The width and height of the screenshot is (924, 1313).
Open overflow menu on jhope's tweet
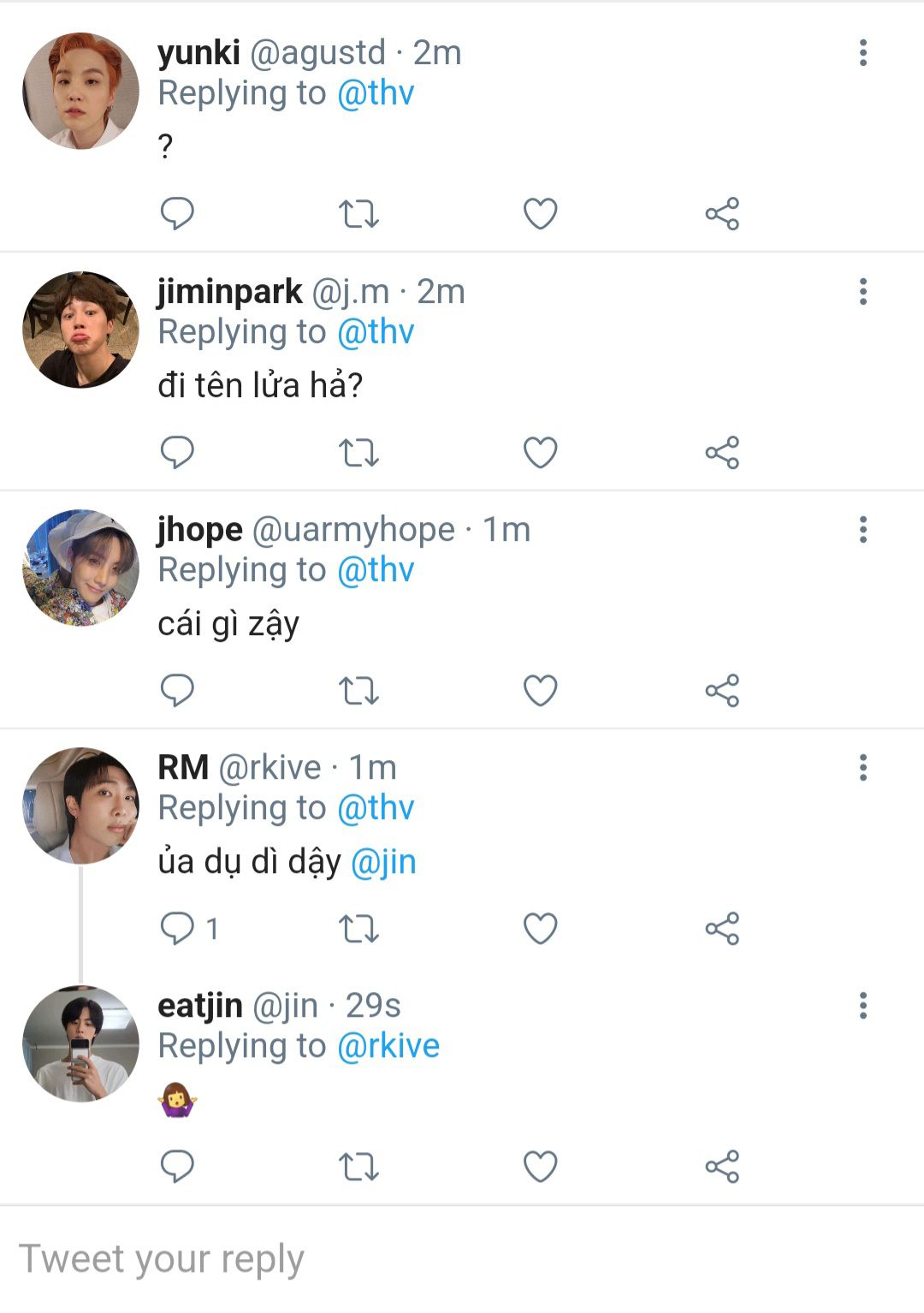point(863,530)
